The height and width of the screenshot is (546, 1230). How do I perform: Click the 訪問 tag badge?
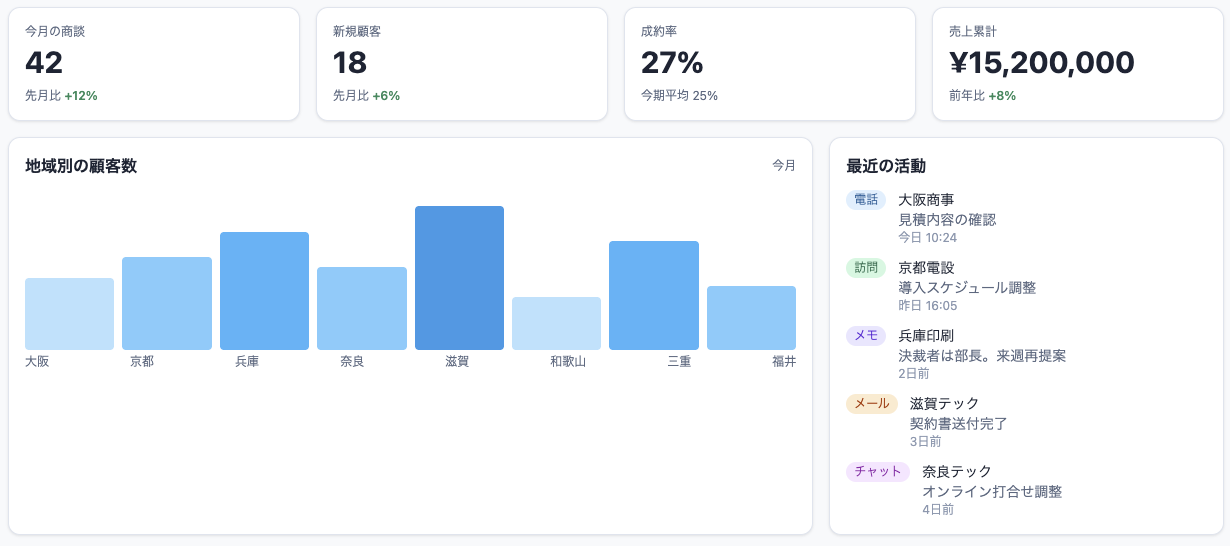[866, 268]
